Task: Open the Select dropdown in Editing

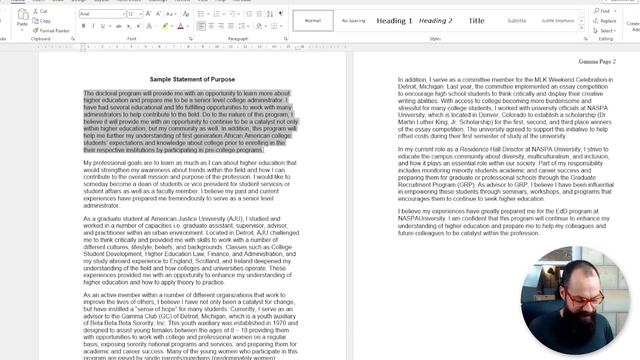Action: coord(605,31)
